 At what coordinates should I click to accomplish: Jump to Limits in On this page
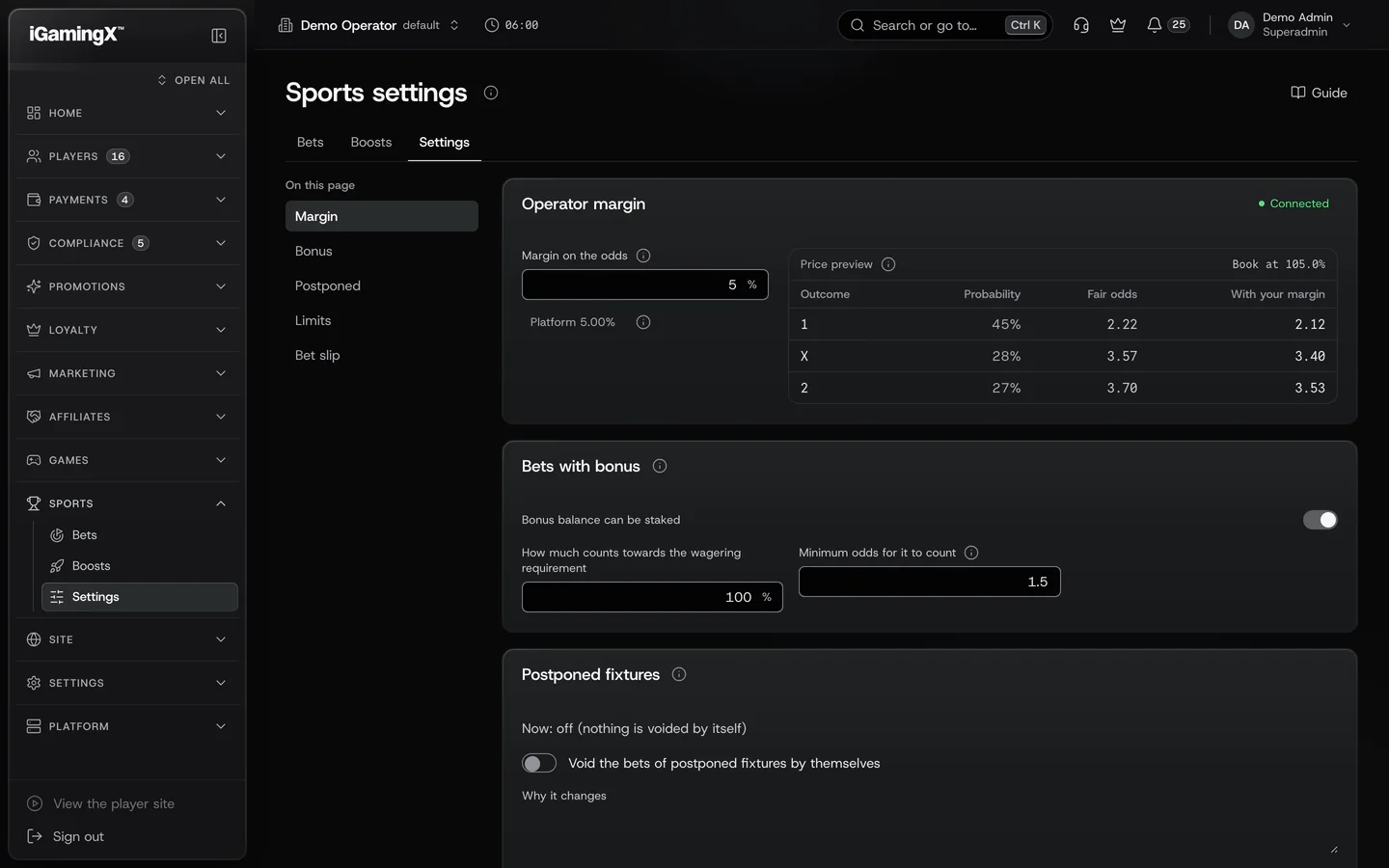coord(382,320)
